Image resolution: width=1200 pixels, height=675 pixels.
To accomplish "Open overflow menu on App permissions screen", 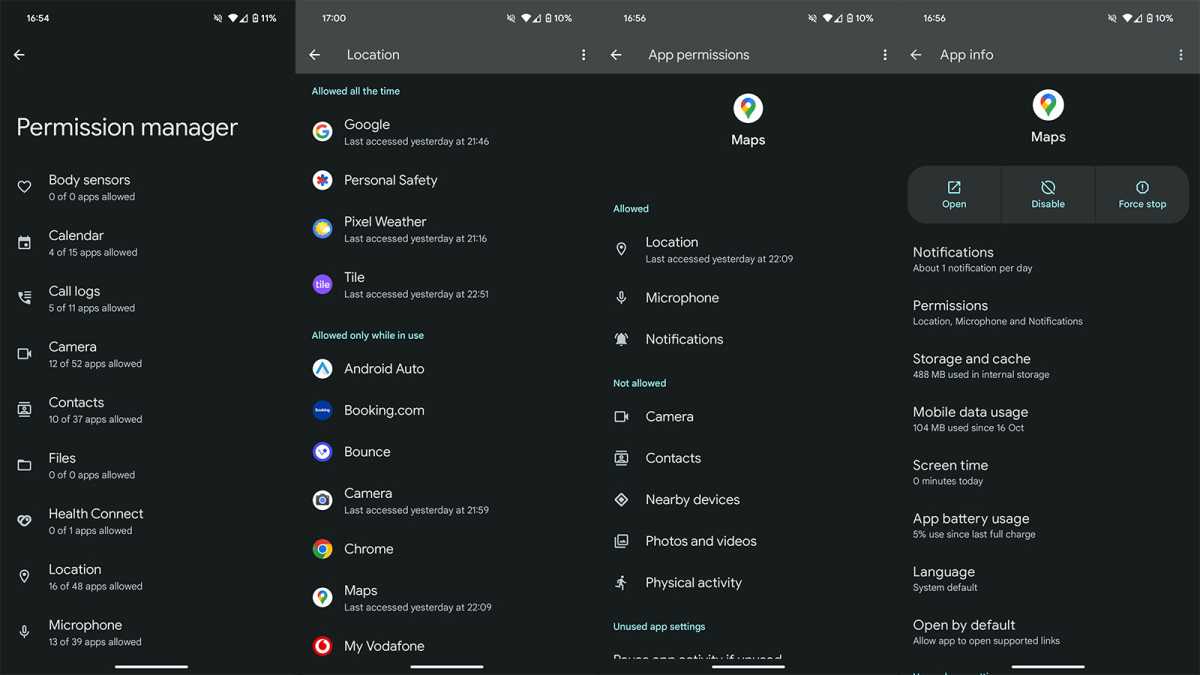I will (885, 55).
